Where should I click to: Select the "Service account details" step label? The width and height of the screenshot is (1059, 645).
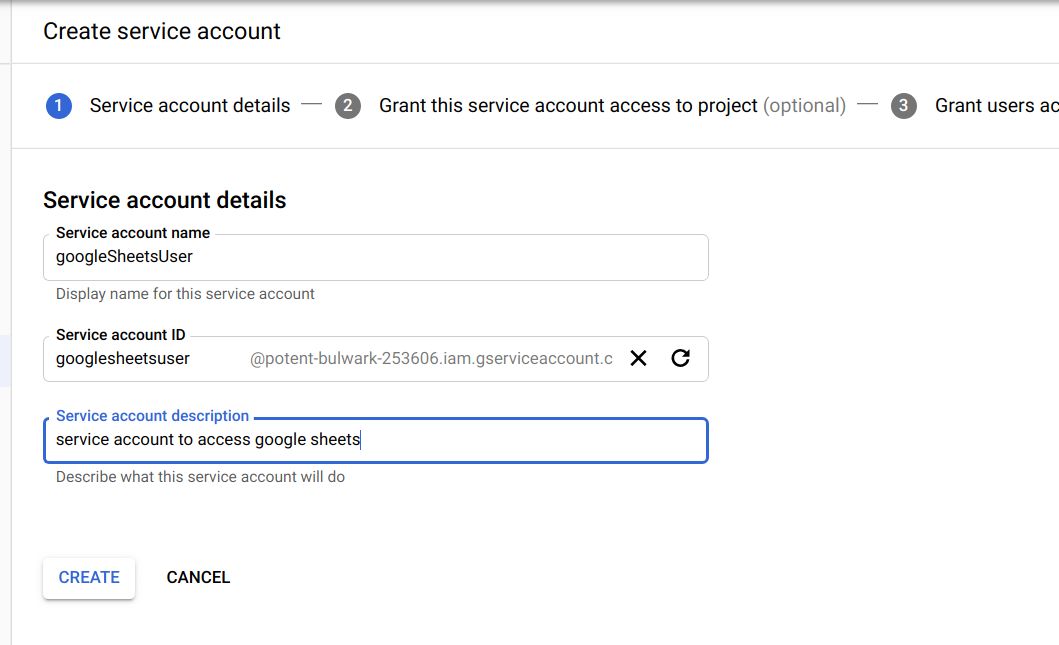pyautogui.click(x=190, y=106)
